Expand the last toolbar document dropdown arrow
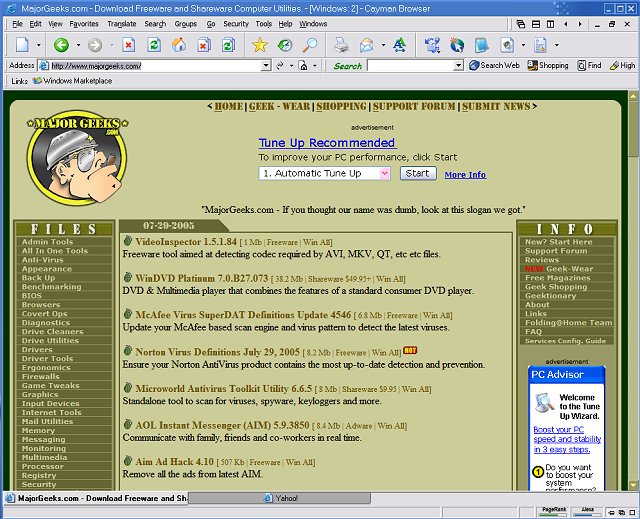The width and height of the screenshot is (640, 519). click(x=556, y=45)
